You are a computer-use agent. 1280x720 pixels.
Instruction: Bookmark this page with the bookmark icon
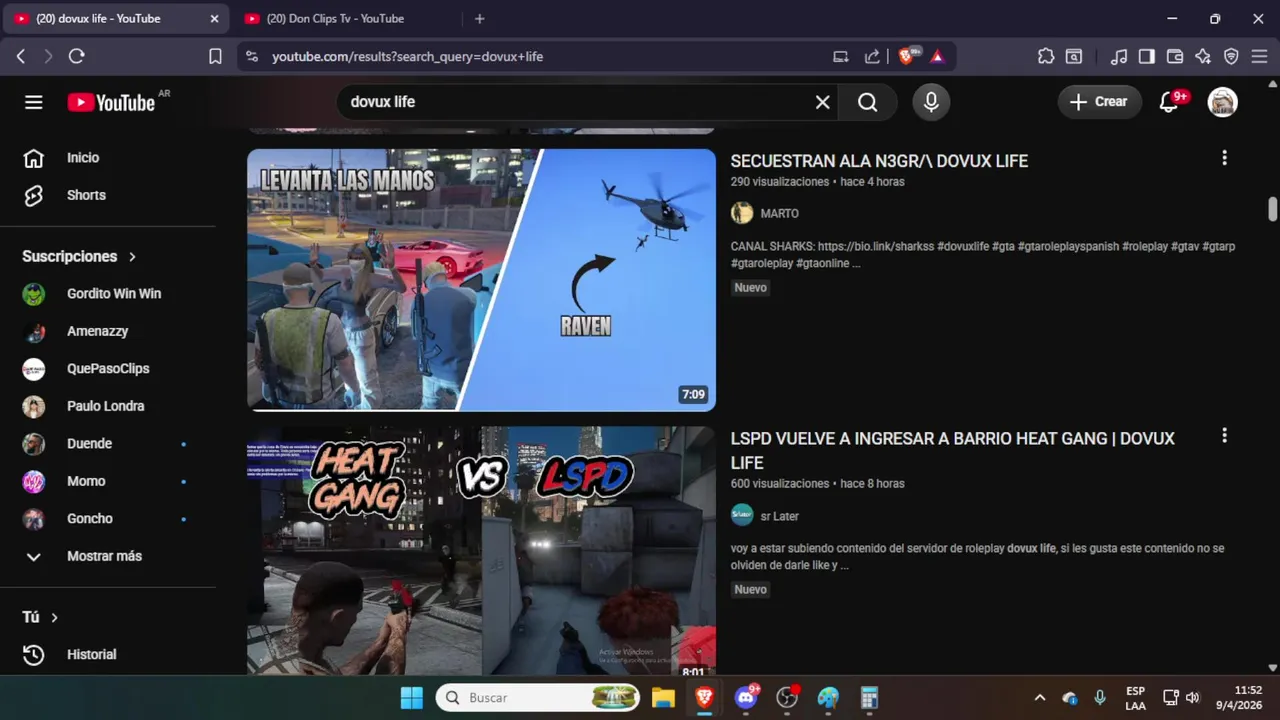tap(215, 57)
